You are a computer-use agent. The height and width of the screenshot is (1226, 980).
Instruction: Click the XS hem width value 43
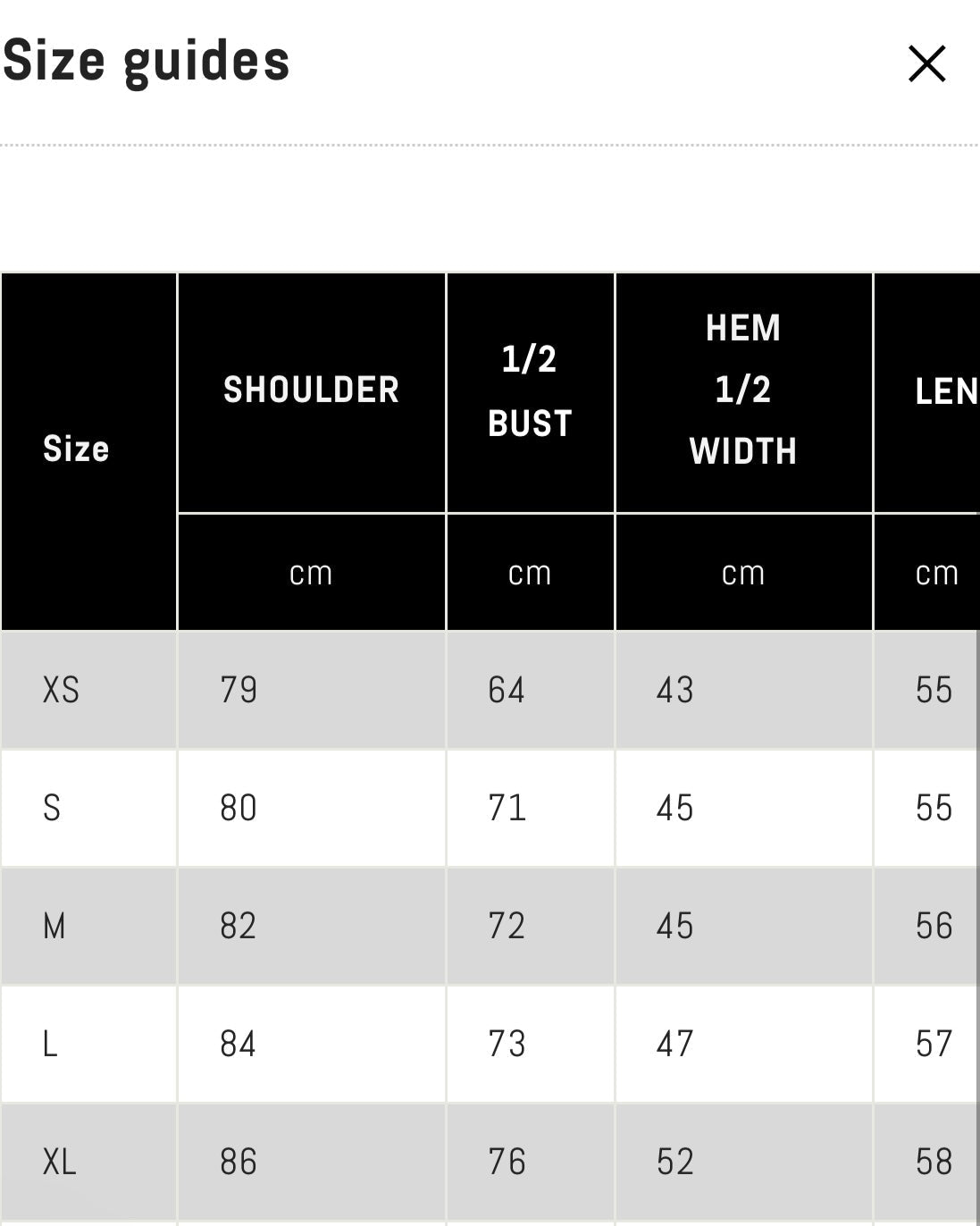click(675, 690)
